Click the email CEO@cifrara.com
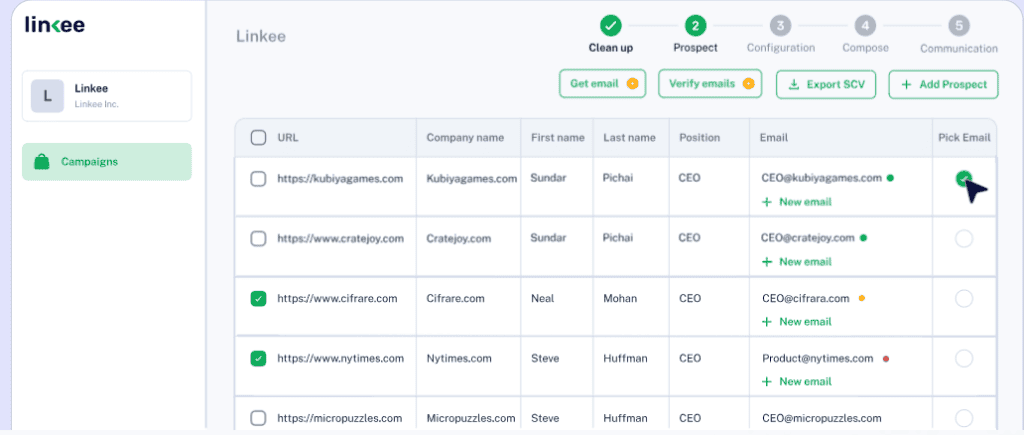Viewport: 1024px width, 435px height. [x=805, y=298]
